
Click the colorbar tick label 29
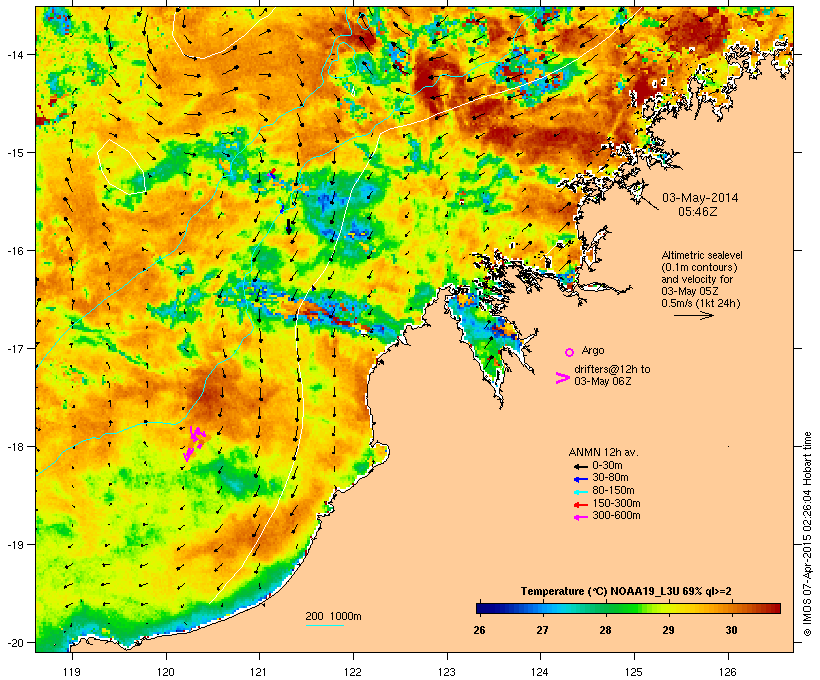pos(668,630)
